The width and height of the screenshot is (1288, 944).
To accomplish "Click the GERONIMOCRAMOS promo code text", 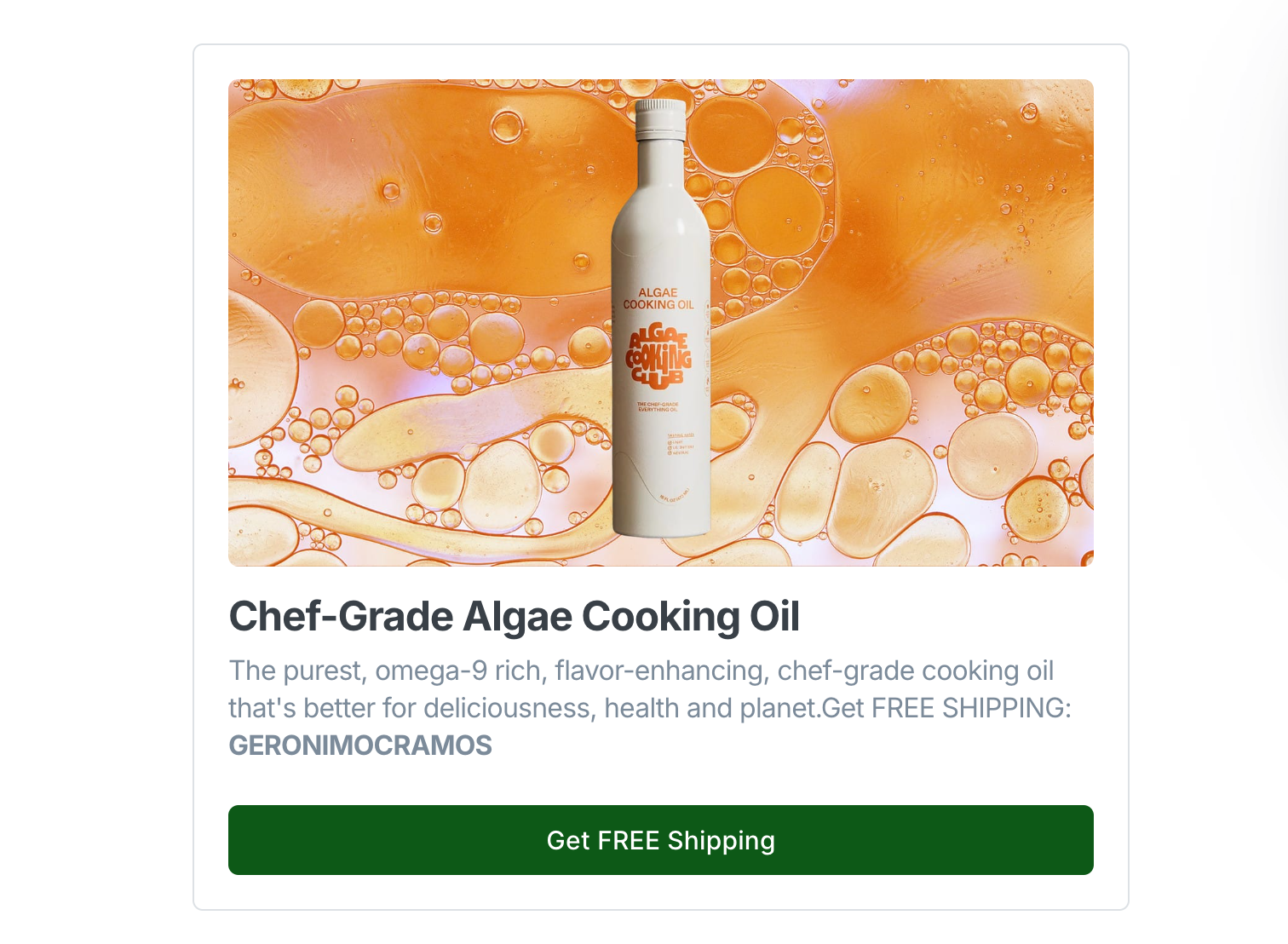I will click(360, 745).
